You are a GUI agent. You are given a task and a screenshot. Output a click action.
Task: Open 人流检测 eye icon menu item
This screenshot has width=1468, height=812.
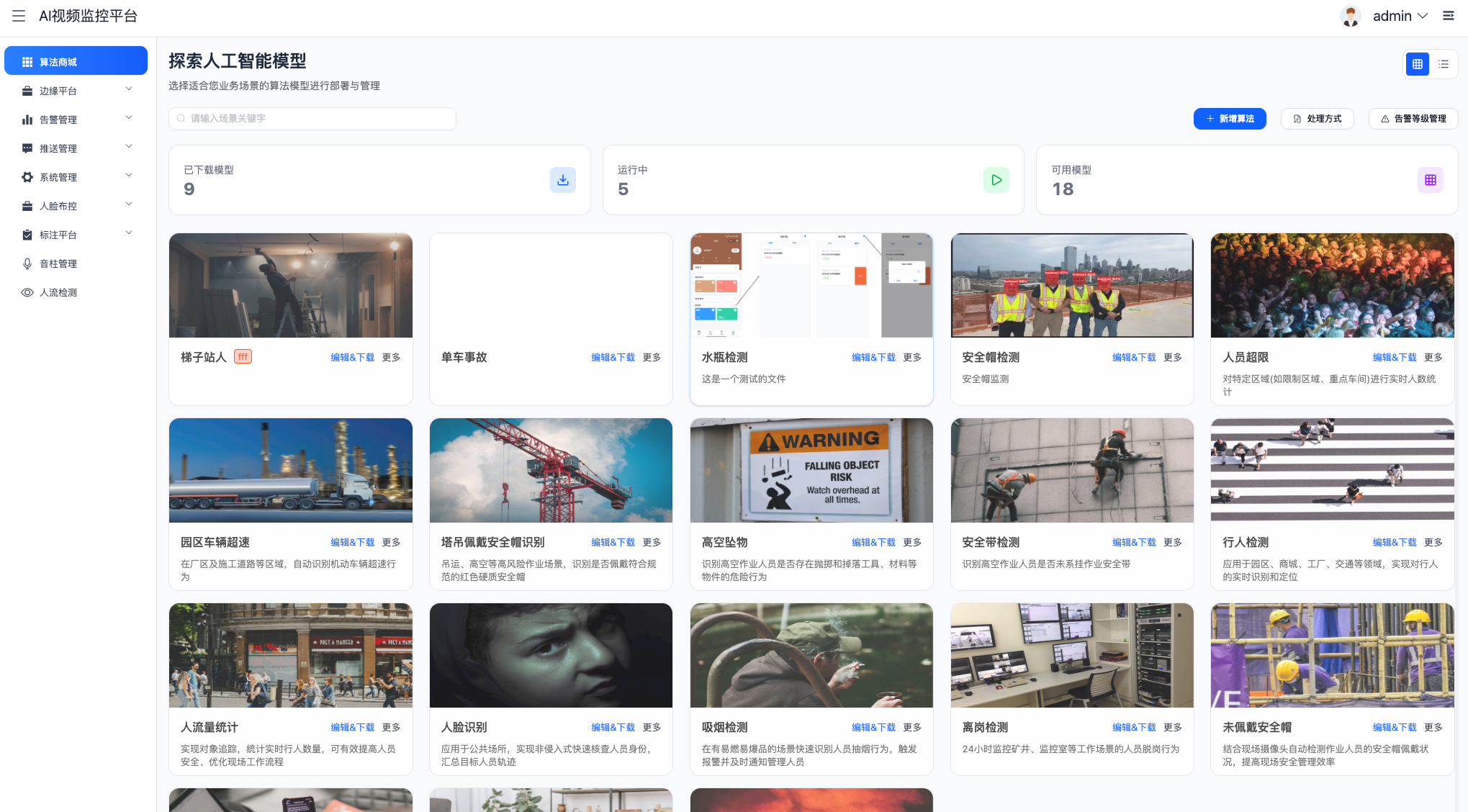[58, 292]
